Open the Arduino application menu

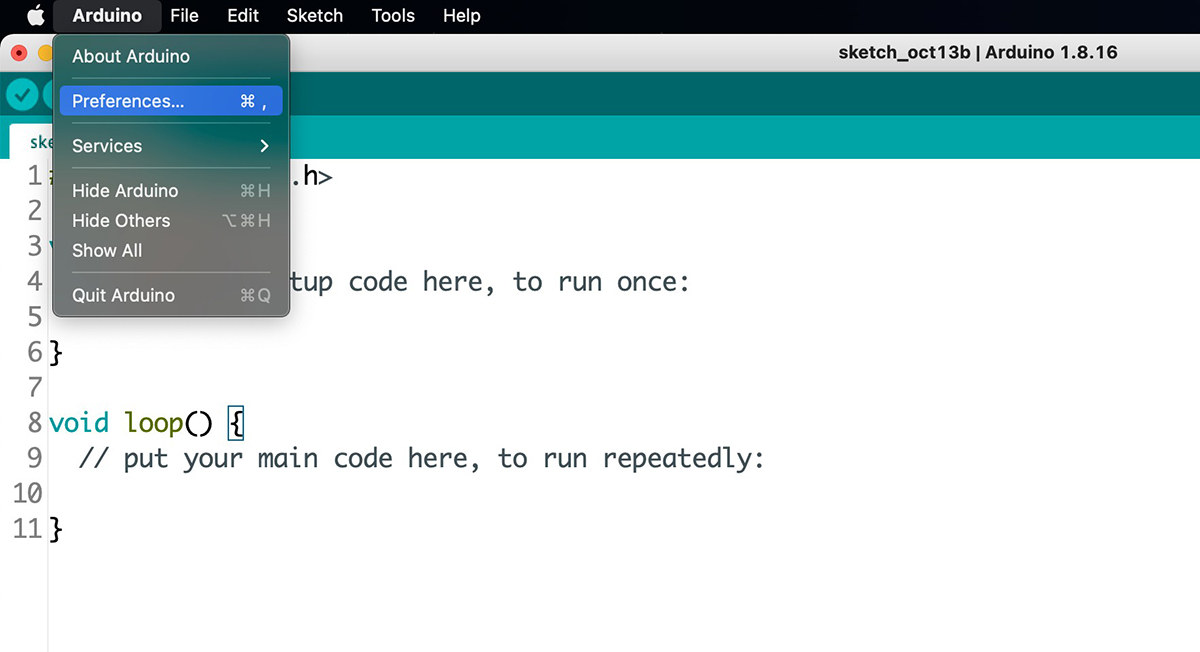tap(107, 15)
